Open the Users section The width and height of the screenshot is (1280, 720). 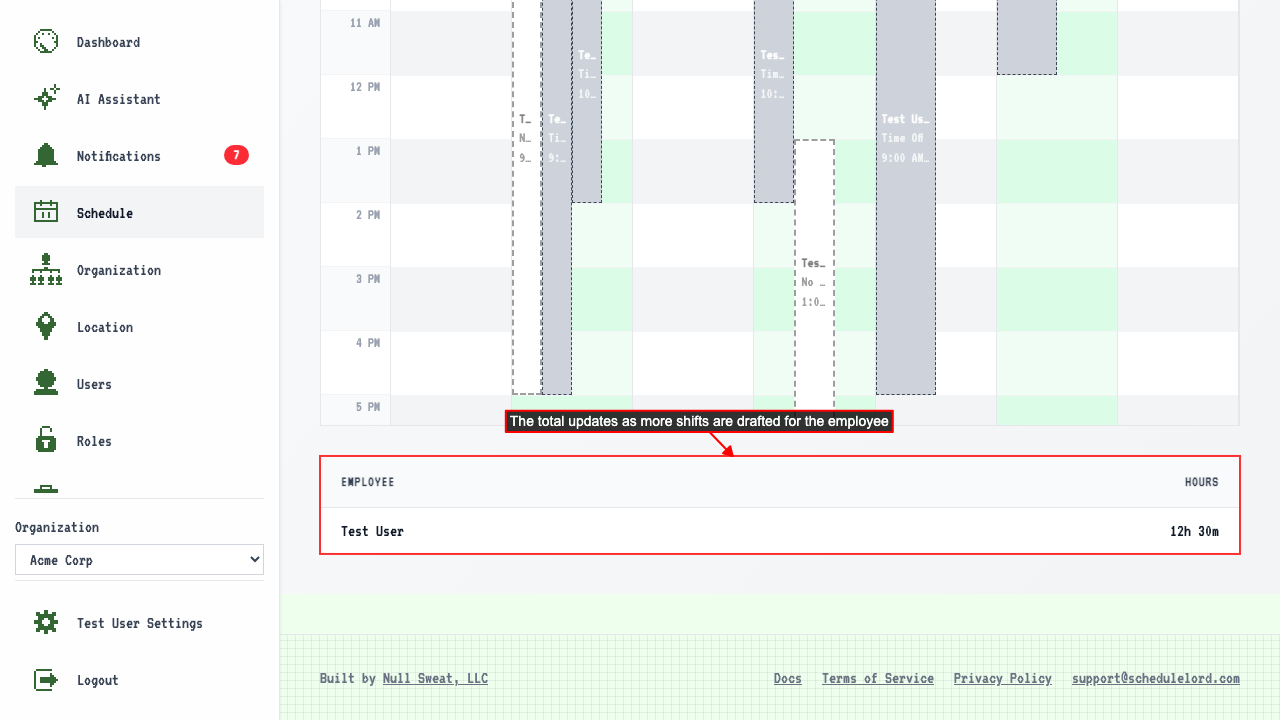pyautogui.click(x=139, y=384)
